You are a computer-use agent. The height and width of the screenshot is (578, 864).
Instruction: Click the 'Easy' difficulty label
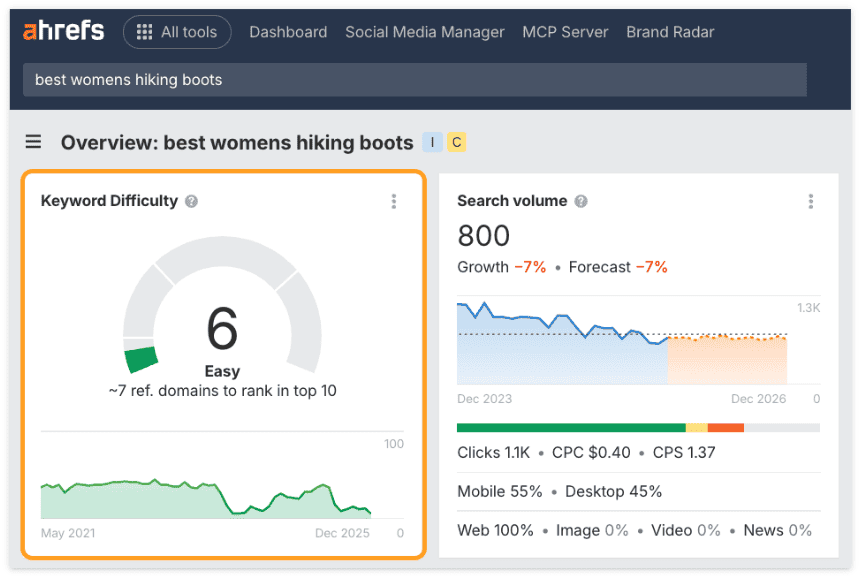click(222, 371)
